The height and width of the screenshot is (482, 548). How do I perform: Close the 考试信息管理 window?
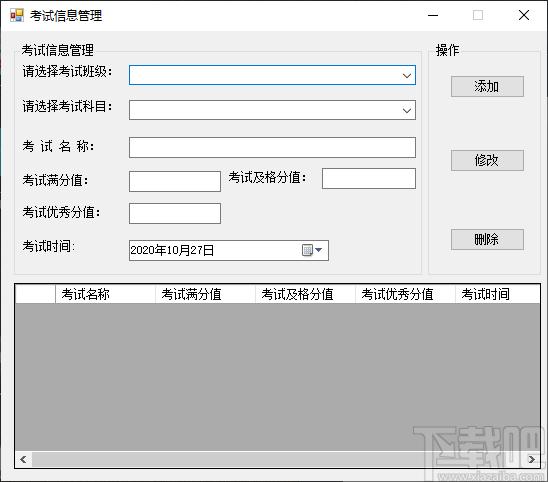click(524, 15)
